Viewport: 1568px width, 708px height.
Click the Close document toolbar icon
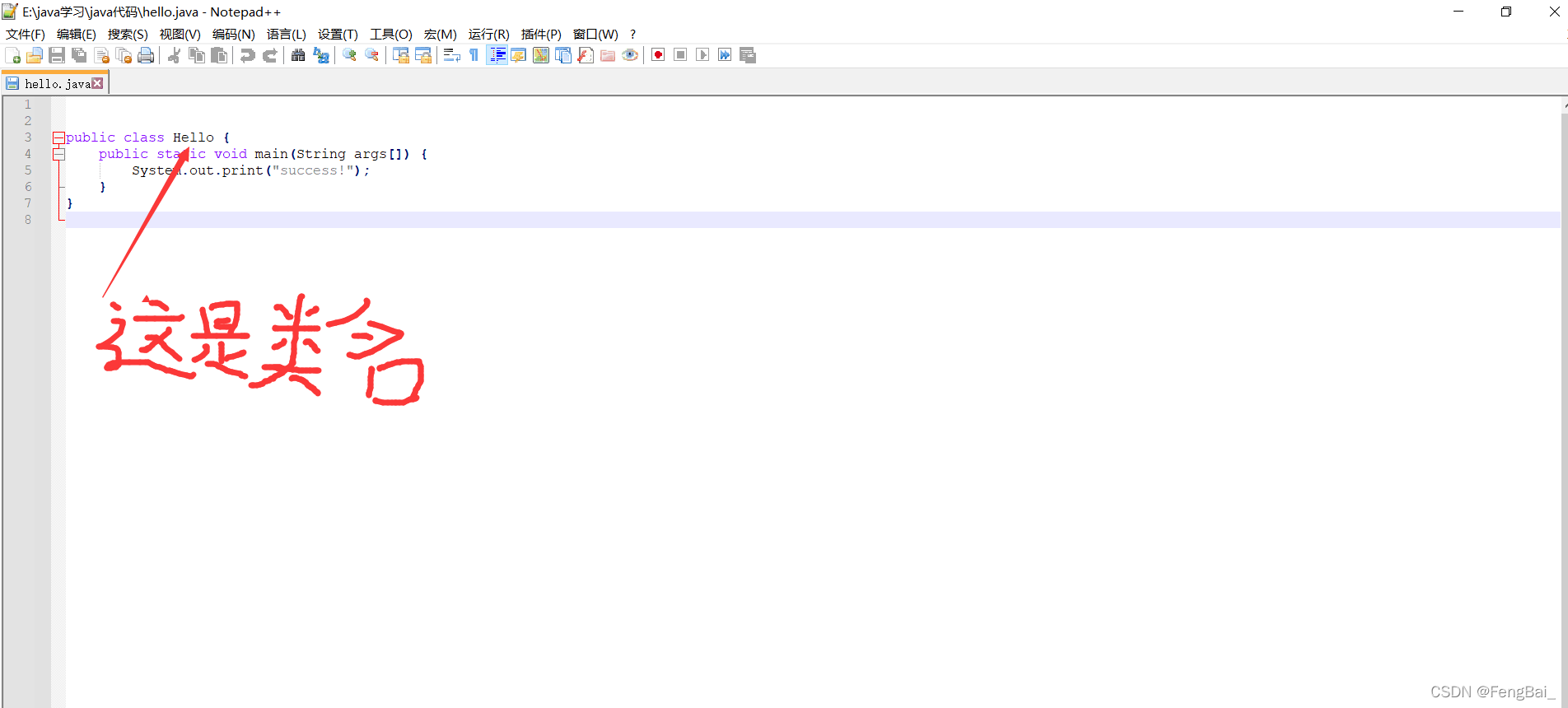point(101,55)
